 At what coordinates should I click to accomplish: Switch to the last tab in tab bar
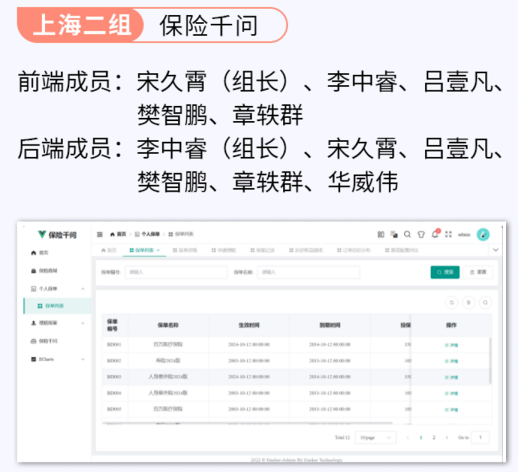point(402,250)
